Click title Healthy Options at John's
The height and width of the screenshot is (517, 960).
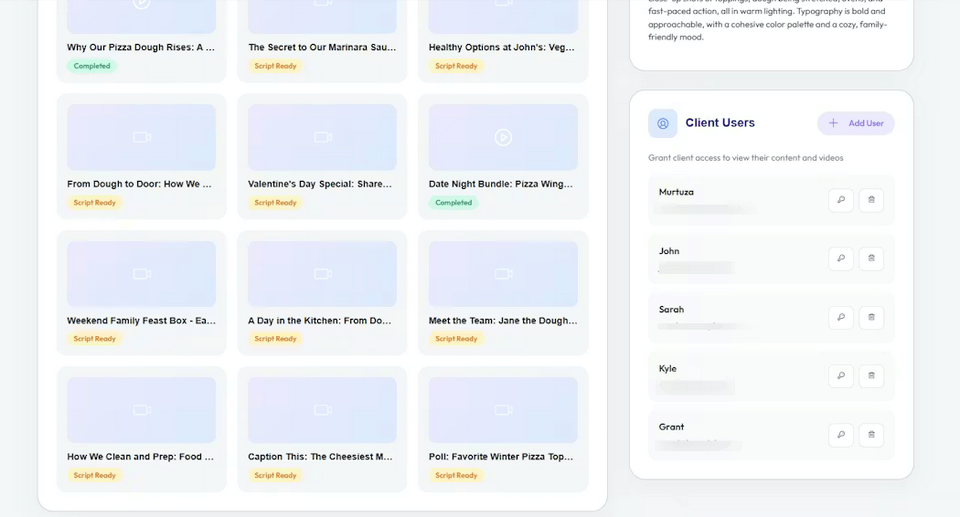[502, 47]
